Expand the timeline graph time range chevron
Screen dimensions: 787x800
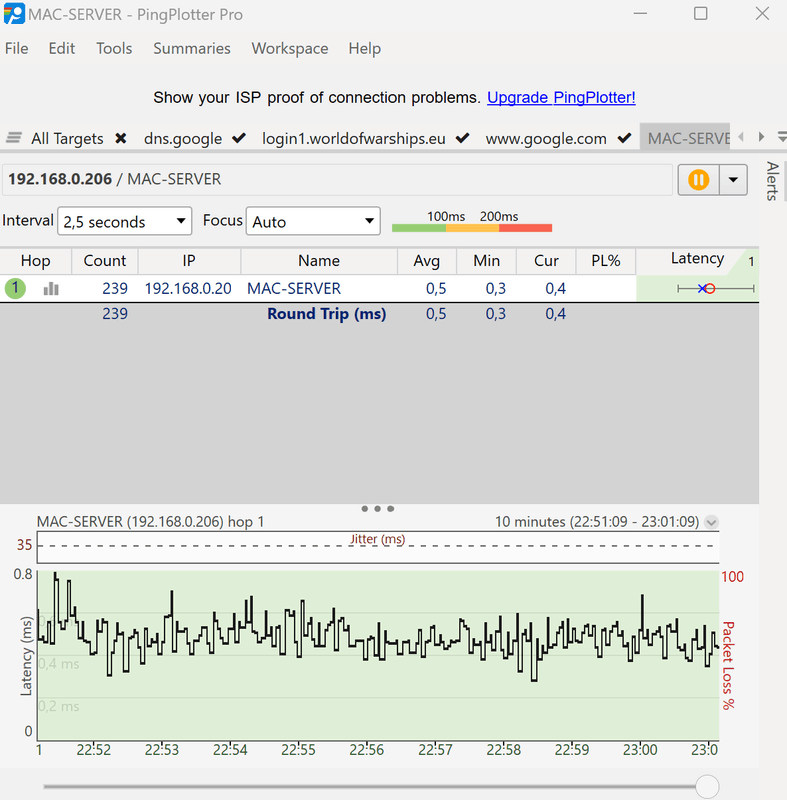[711, 522]
